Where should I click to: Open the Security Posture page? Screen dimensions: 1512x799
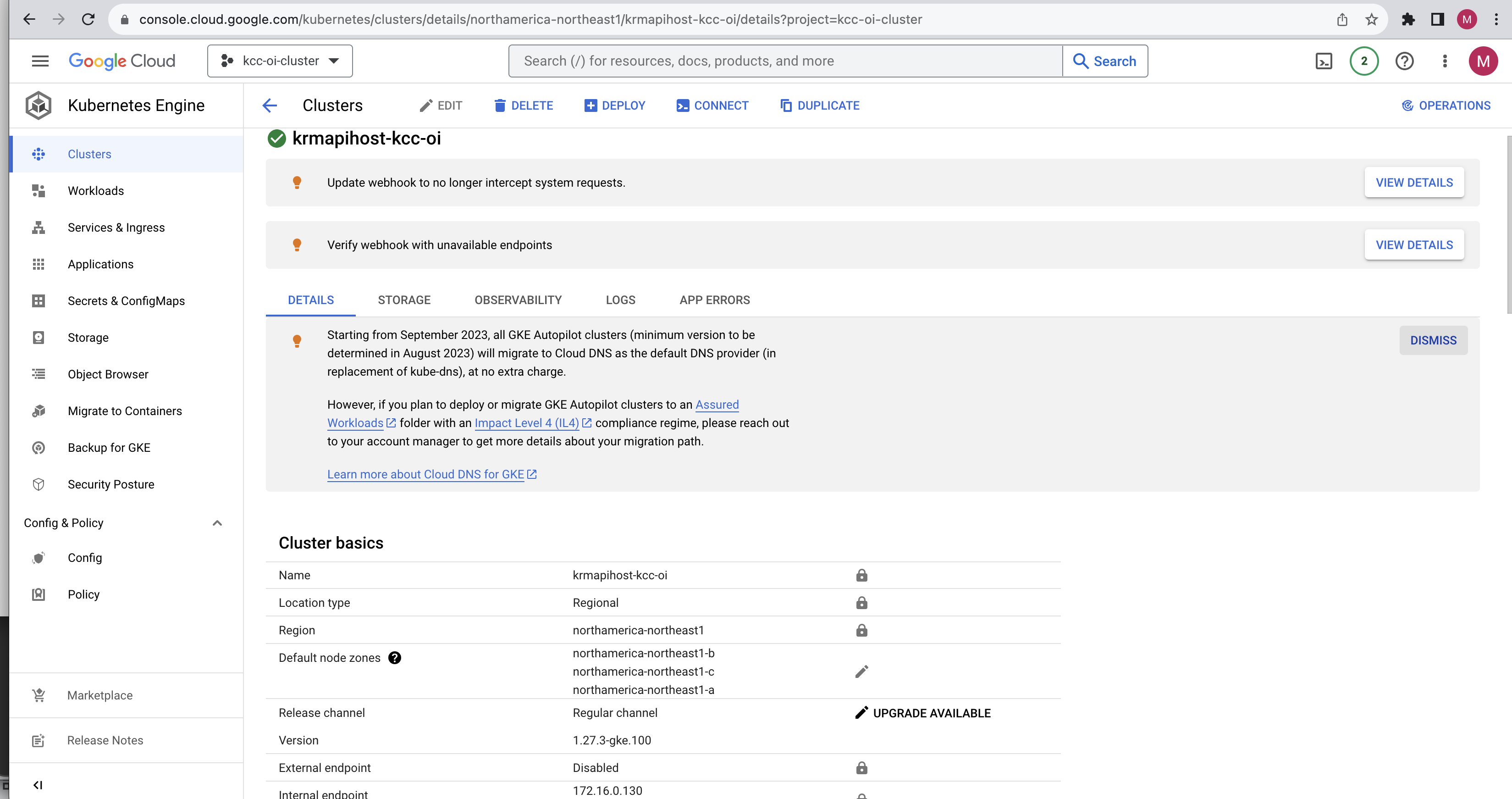[x=110, y=484]
